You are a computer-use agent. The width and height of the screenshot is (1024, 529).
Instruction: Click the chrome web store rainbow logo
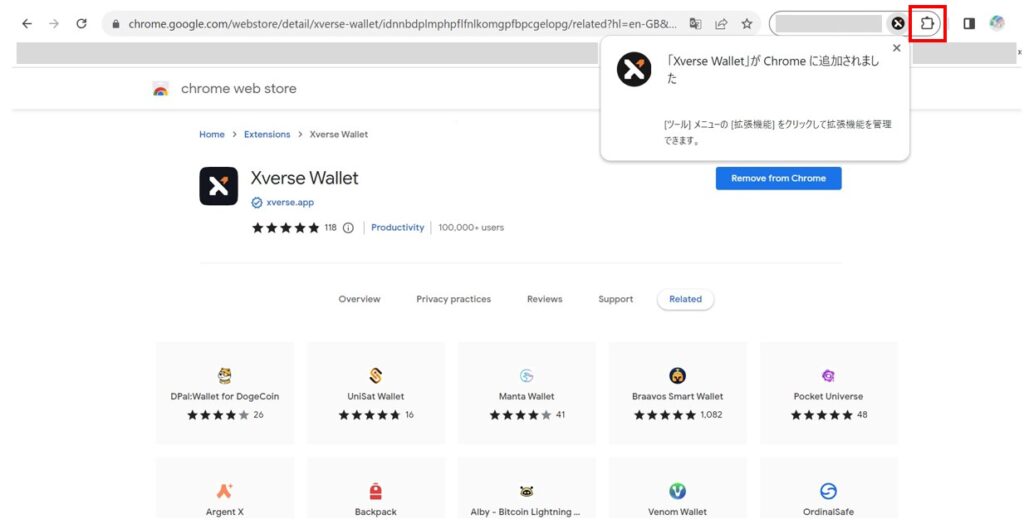pyautogui.click(x=161, y=89)
